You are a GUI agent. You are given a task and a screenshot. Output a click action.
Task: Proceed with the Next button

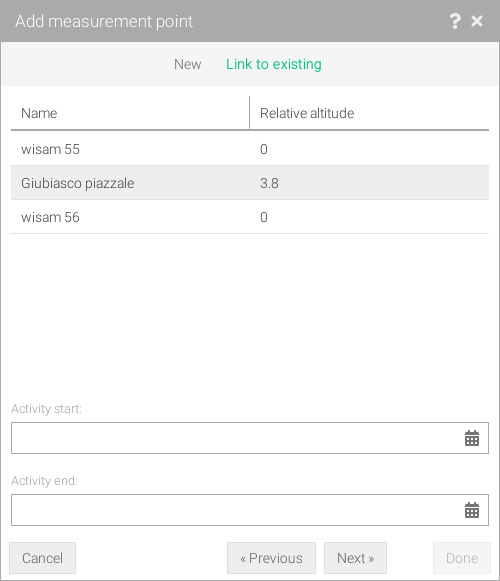355,558
